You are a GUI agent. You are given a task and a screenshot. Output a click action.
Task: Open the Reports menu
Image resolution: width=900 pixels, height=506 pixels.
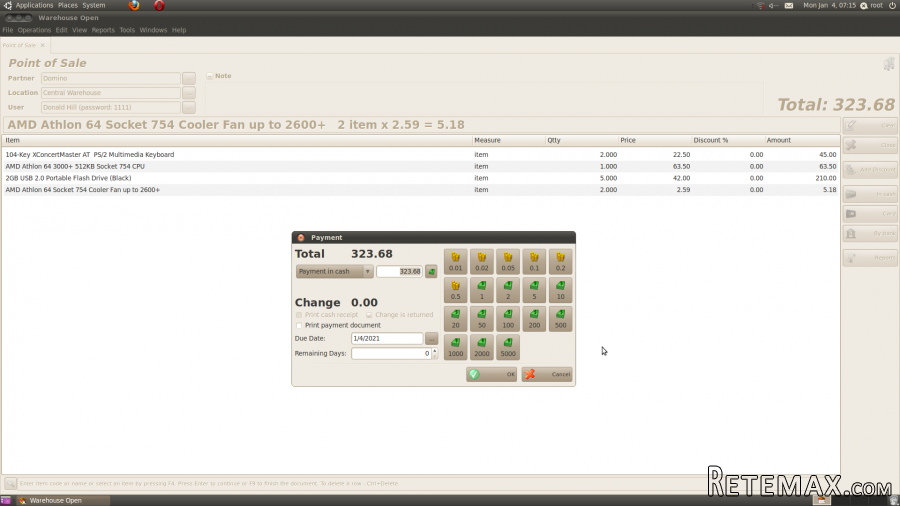pos(103,30)
